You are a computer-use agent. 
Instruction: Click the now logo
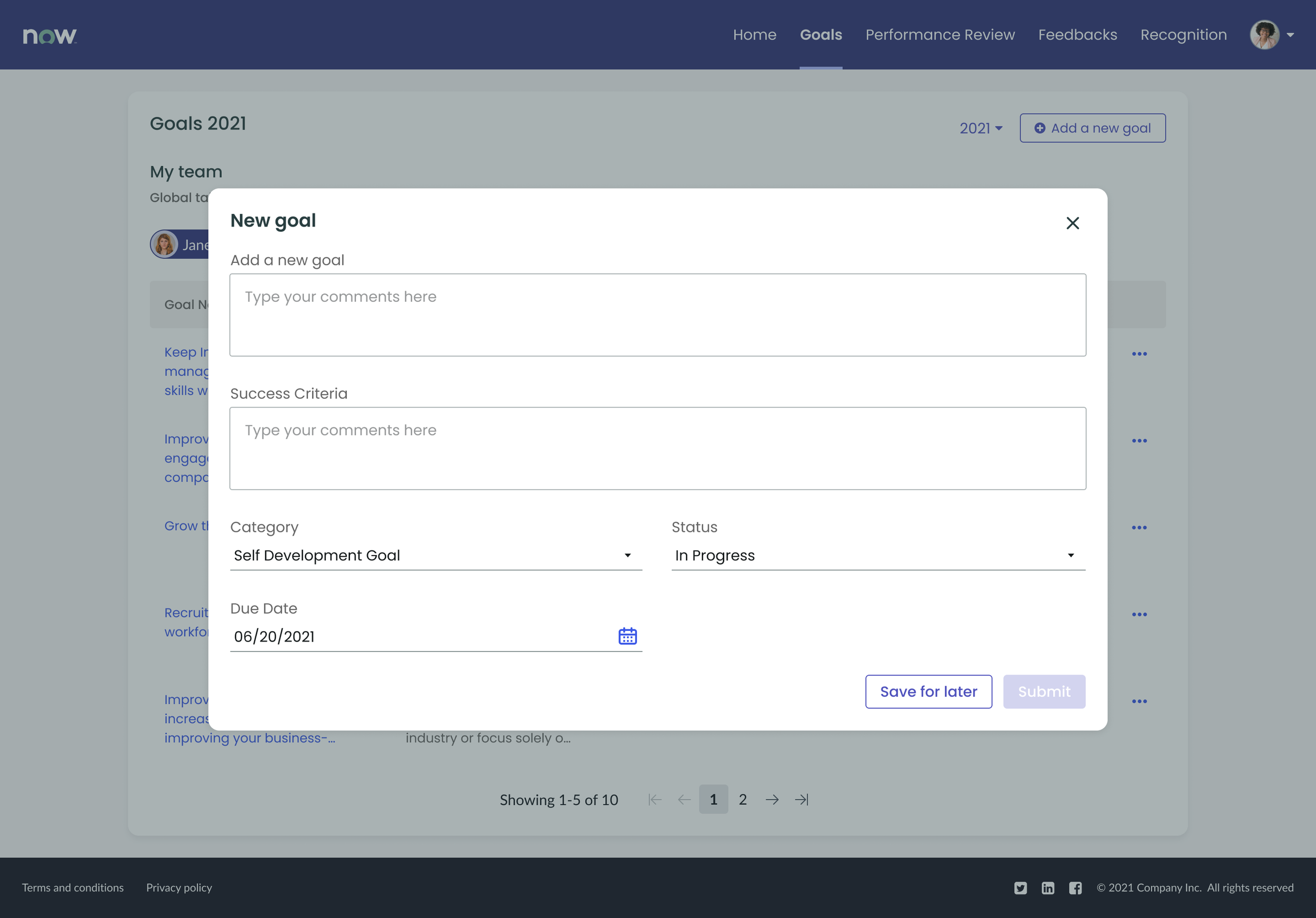[49, 35]
